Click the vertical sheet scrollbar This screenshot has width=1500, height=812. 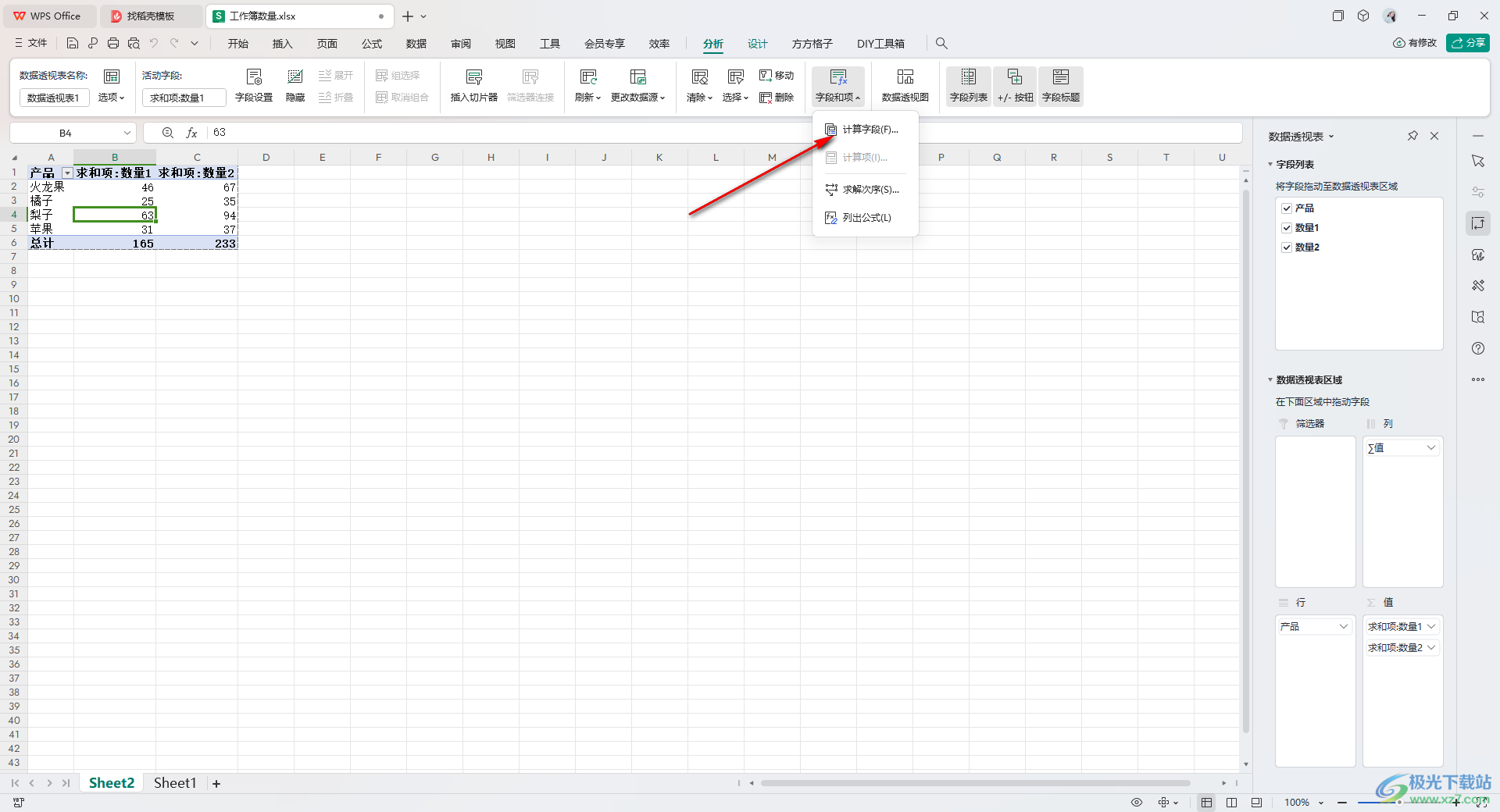tap(1246, 461)
